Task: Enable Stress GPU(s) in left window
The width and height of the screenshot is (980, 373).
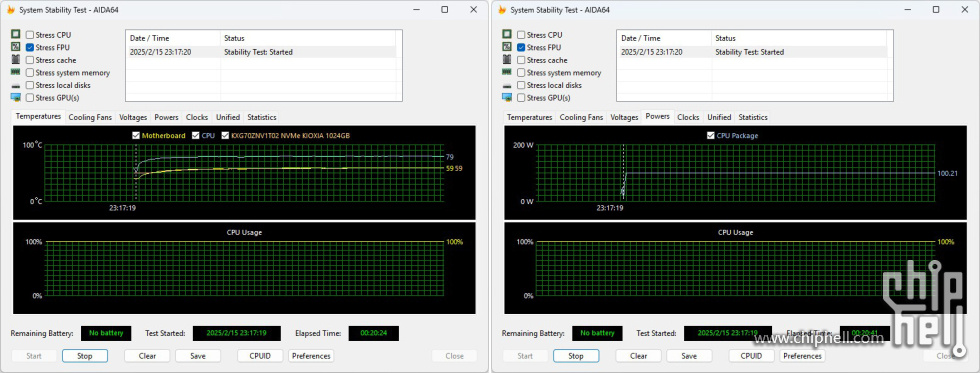Action: click(x=30, y=97)
